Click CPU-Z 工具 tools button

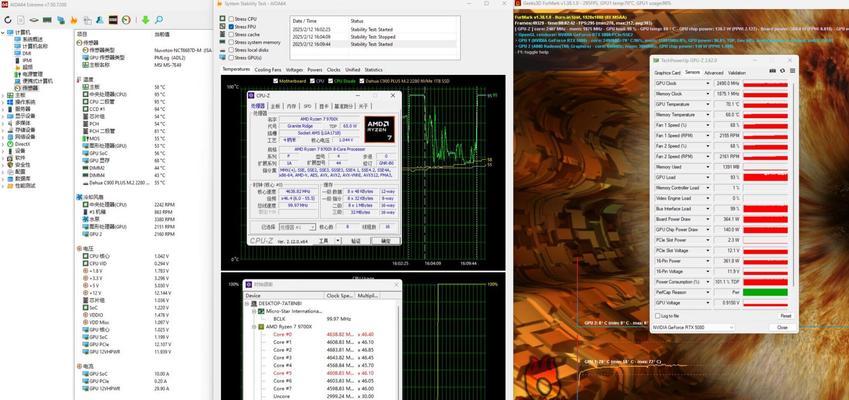tap(323, 241)
